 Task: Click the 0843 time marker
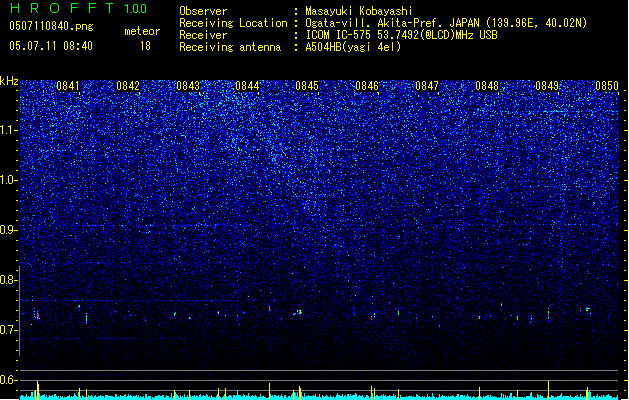[188, 86]
